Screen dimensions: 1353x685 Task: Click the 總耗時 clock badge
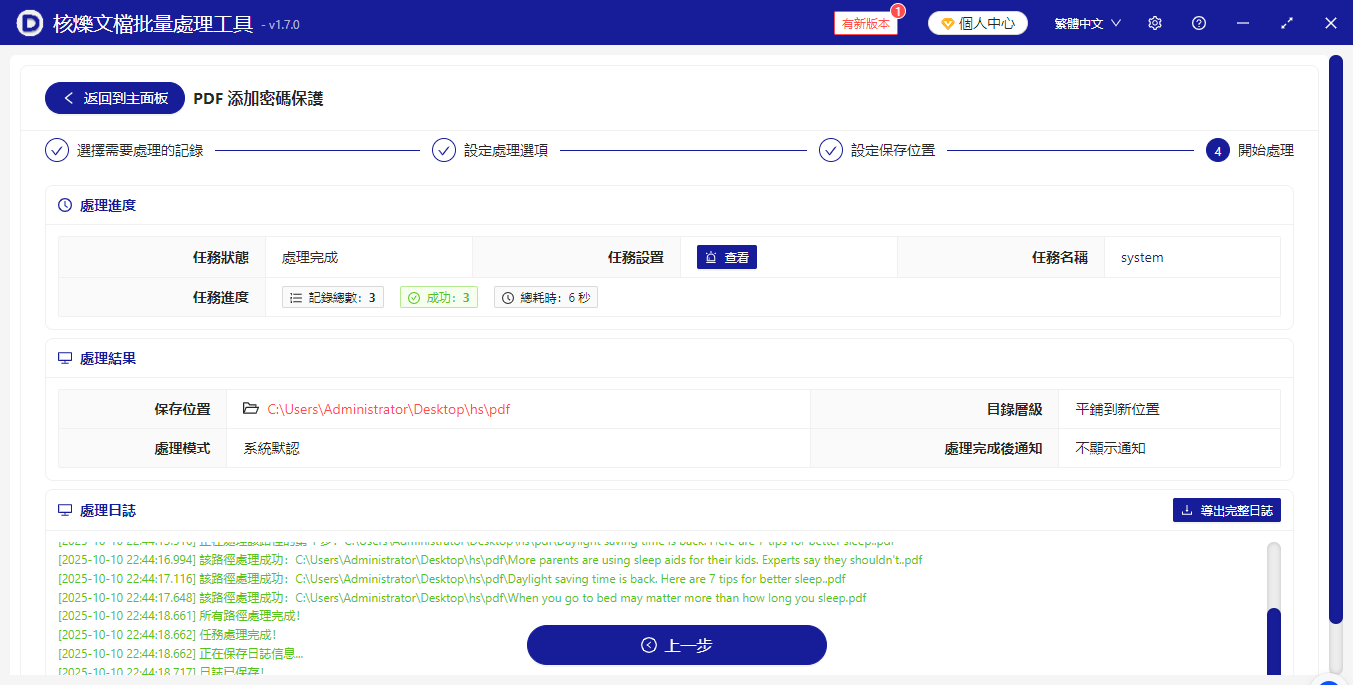pos(545,296)
